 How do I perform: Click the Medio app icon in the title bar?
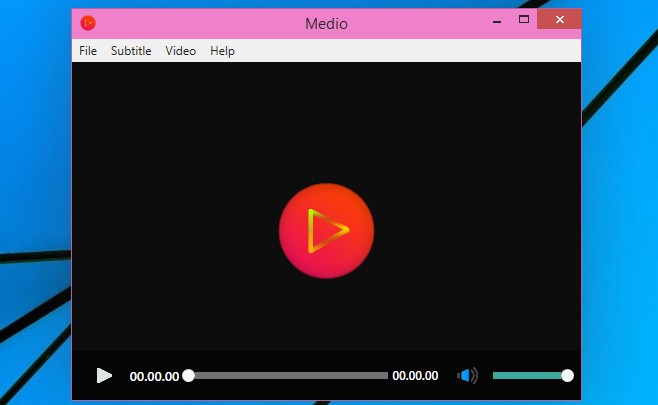[88, 23]
